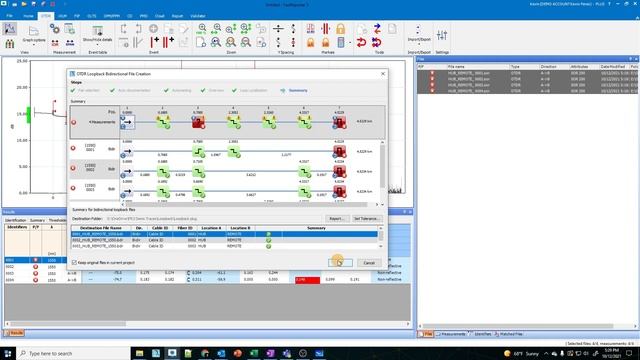The height and width of the screenshot is (360, 640).
Task: Select the 0003 measurement row in summary list
Action: click(x=95, y=188)
